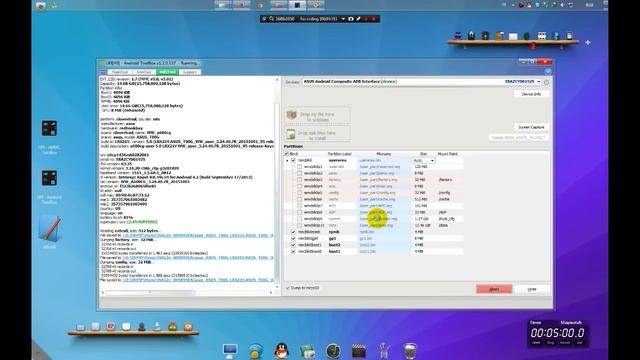This screenshot has width=640, height=360.
Task: Open the last file saved link in the log
Action: point(198,280)
